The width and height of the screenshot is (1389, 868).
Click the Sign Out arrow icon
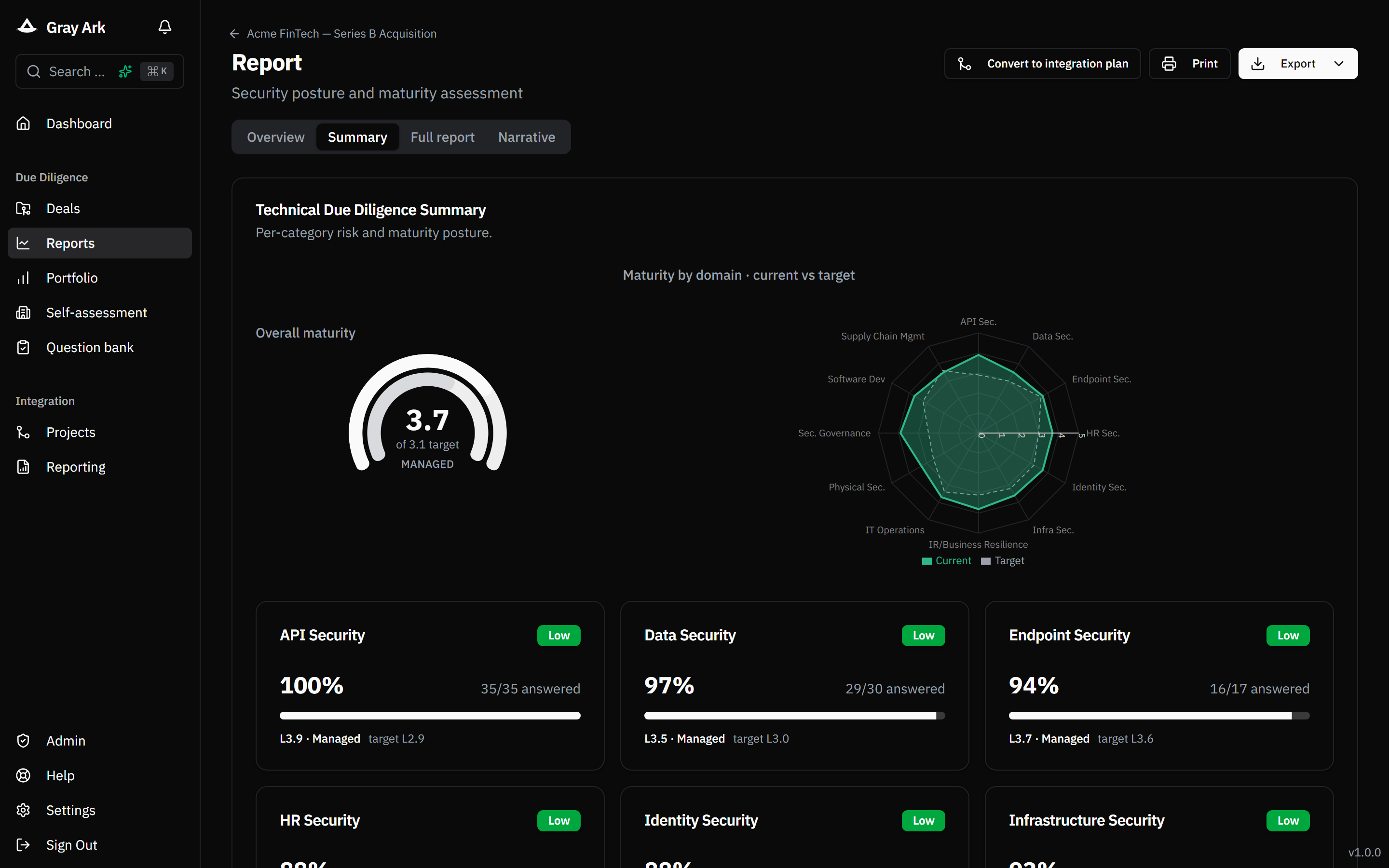[23, 845]
